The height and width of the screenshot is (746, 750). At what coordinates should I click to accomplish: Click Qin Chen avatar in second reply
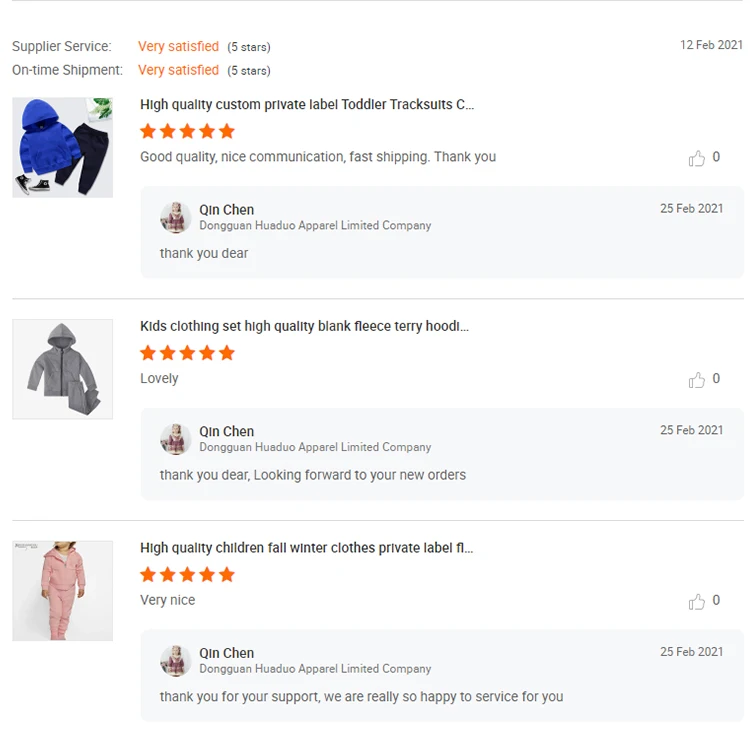(176, 439)
